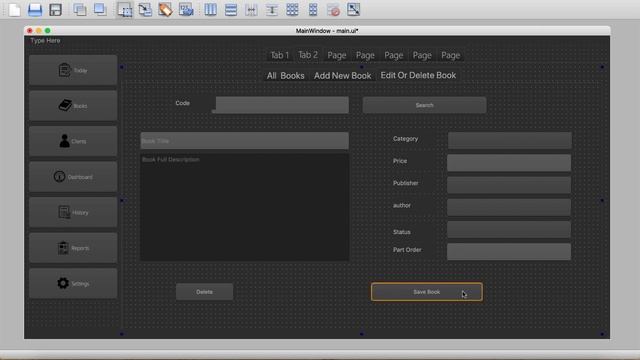Click the Type Here menu placeholder

click(45, 40)
